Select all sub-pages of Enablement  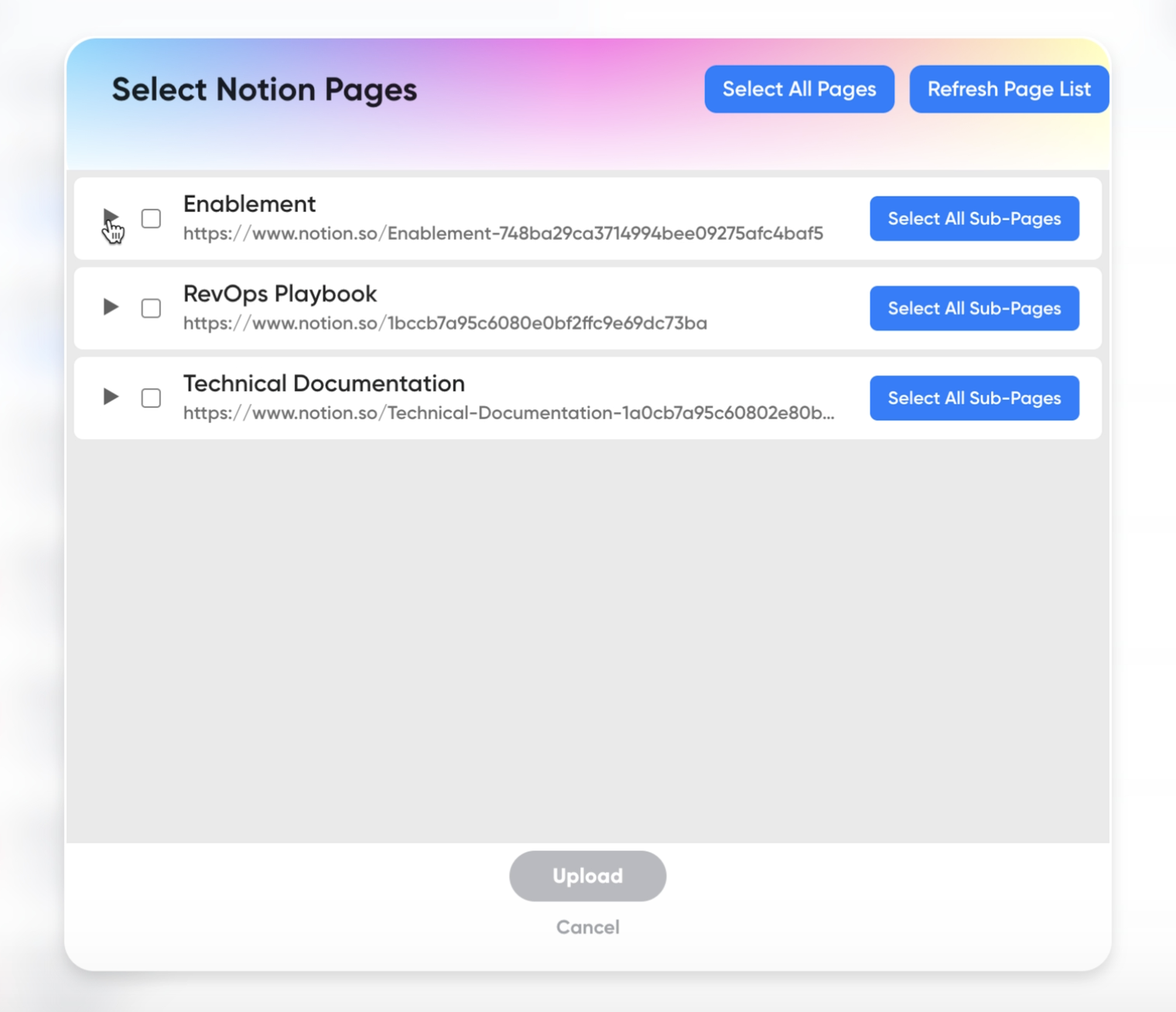(974, 218)
